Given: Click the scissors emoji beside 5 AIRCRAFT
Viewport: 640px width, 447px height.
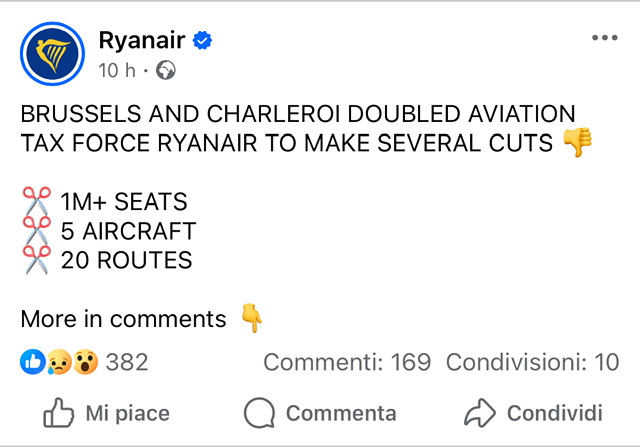Looking at the screenshot, I should click(x=36, y=231).
